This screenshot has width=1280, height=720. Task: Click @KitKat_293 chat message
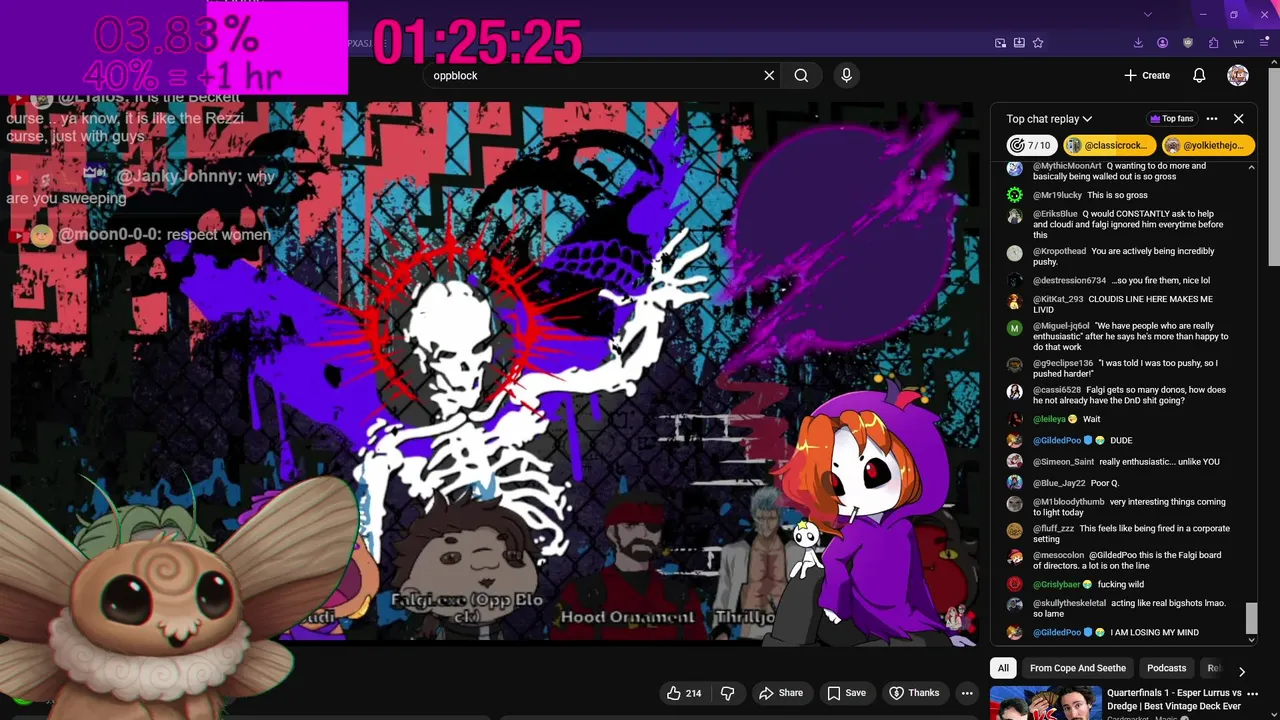1123,304
